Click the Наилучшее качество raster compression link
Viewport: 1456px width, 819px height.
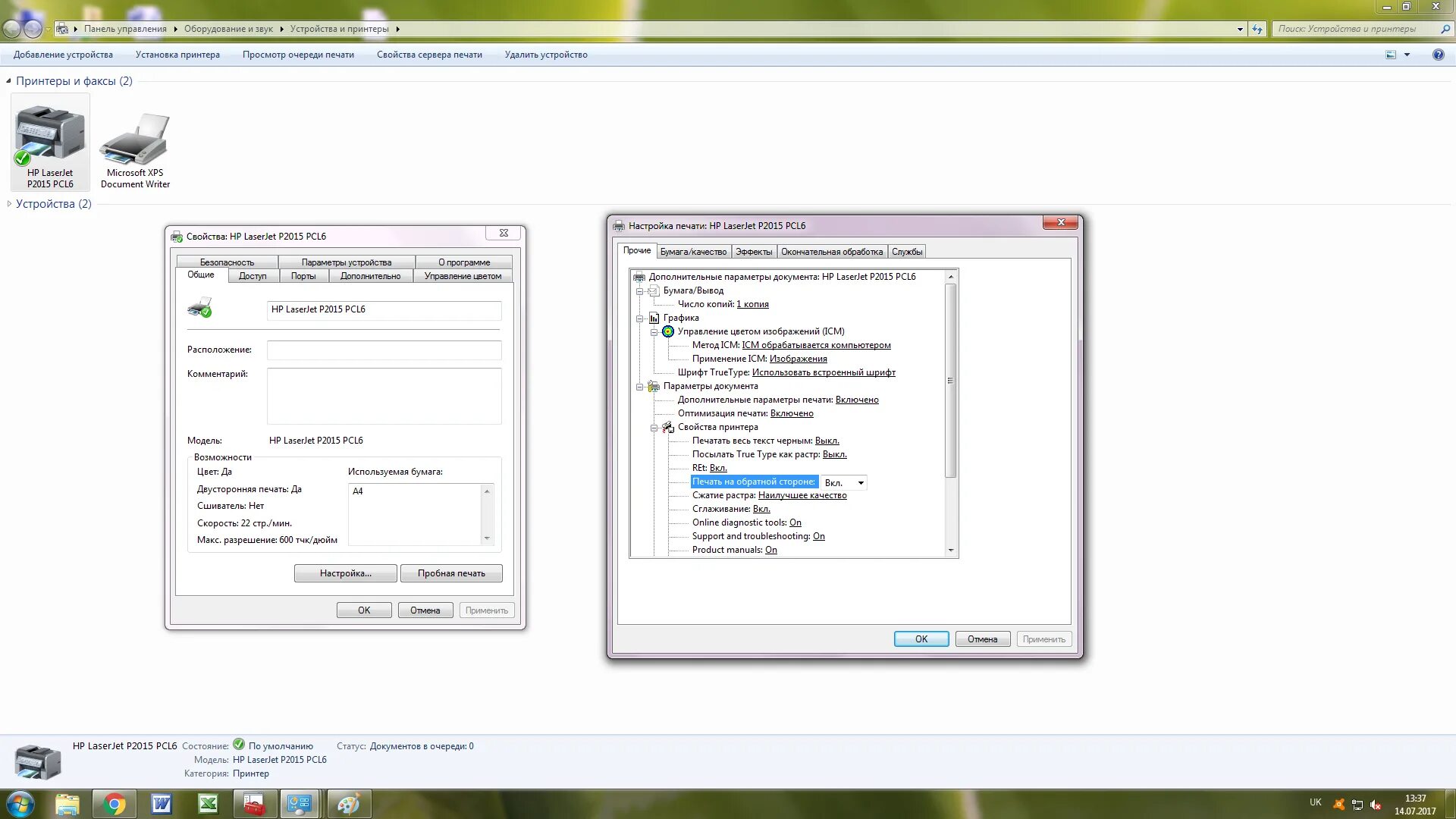802,495
